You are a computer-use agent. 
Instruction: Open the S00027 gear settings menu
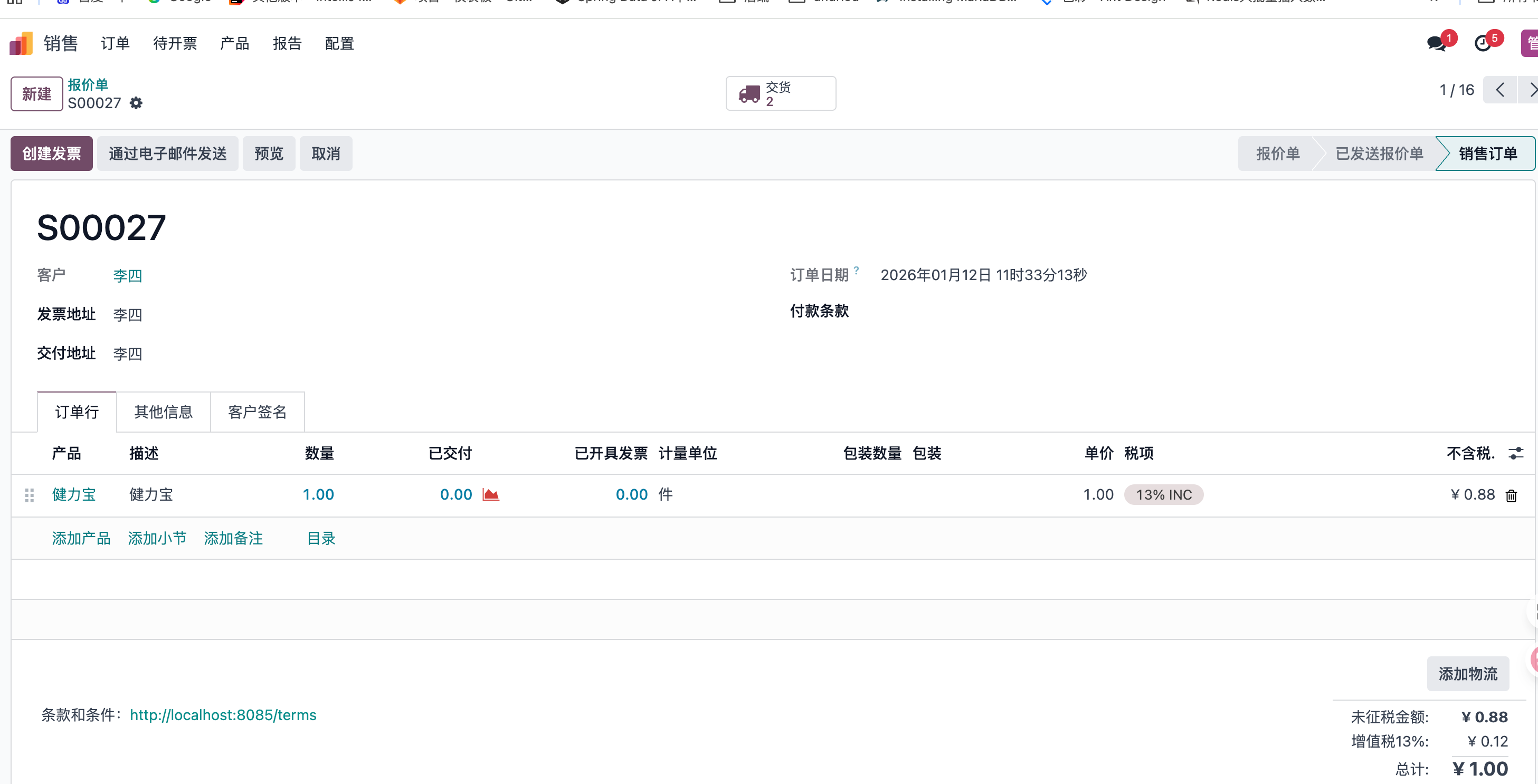tap(136, 103)
